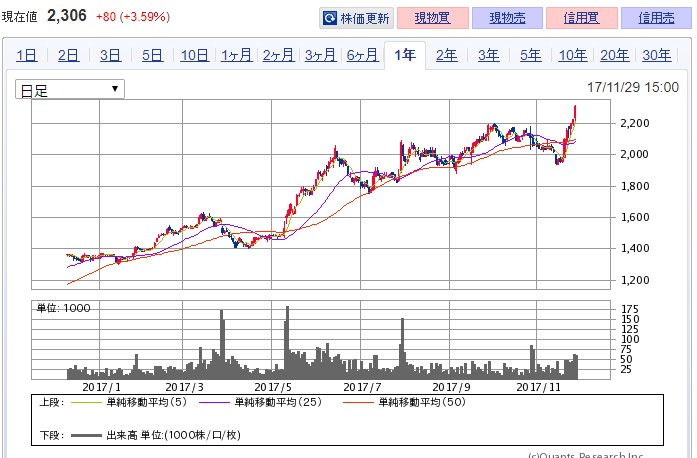This screenshot has width=697, height=458.
Task: Switch chart to 1日 period
Action: tap(26, 55)
